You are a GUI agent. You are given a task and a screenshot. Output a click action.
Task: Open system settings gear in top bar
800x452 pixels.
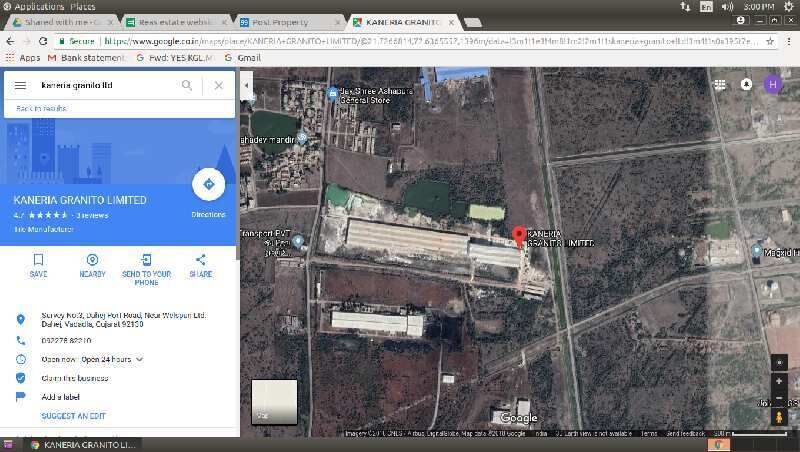click(x=790, y=7)
